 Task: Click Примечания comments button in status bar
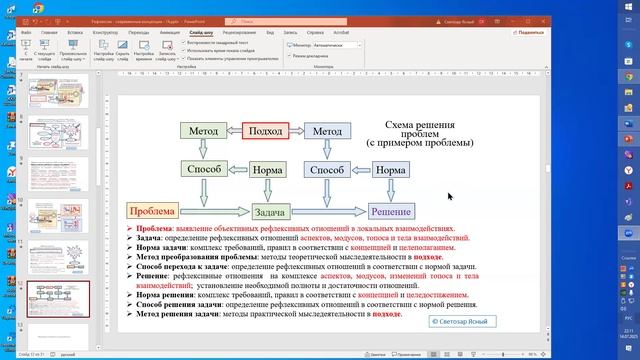(x=407, y=355)
